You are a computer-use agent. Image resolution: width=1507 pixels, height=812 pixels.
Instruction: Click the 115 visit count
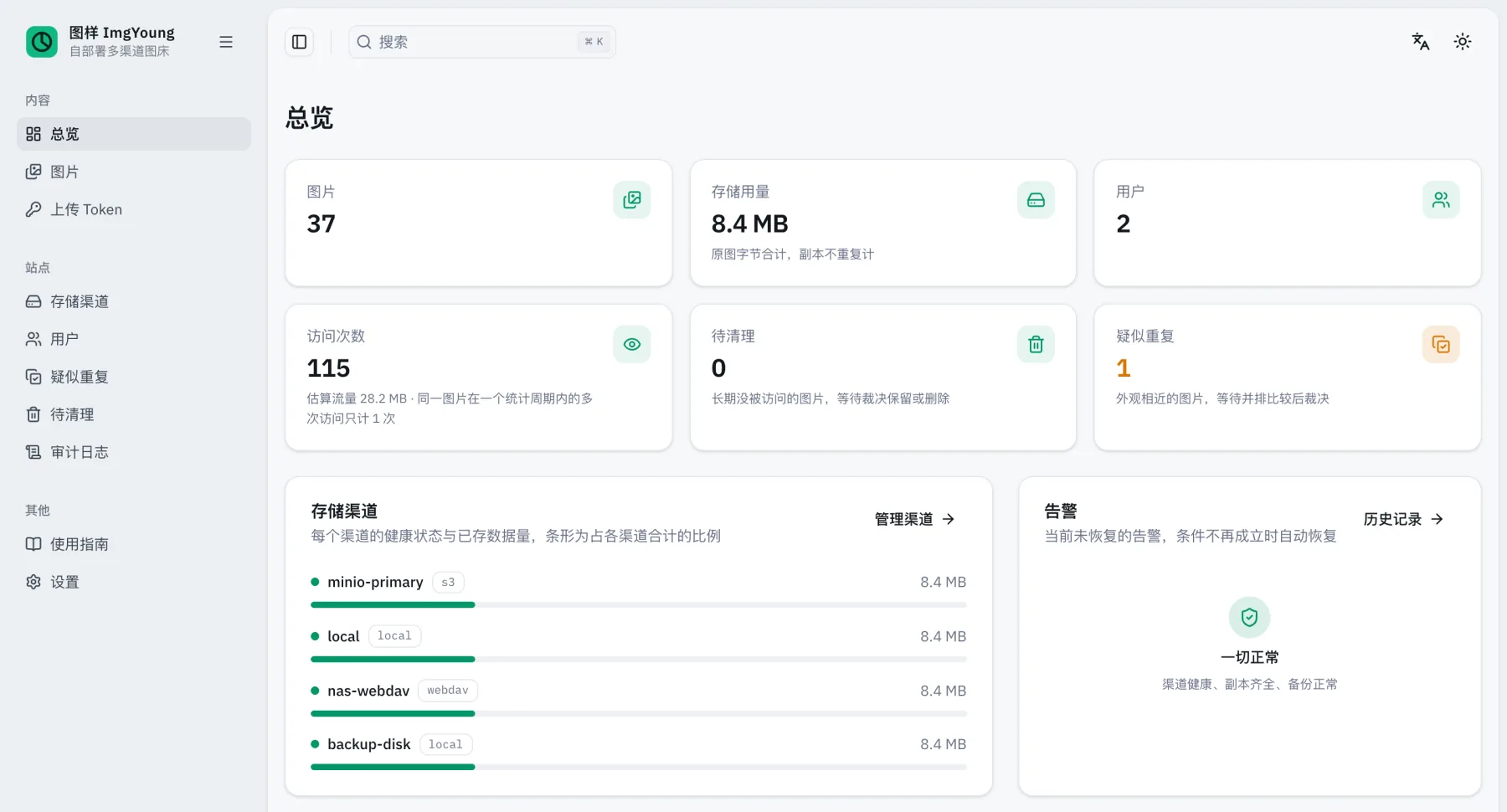pyautogui.click(x=328, y=368)
